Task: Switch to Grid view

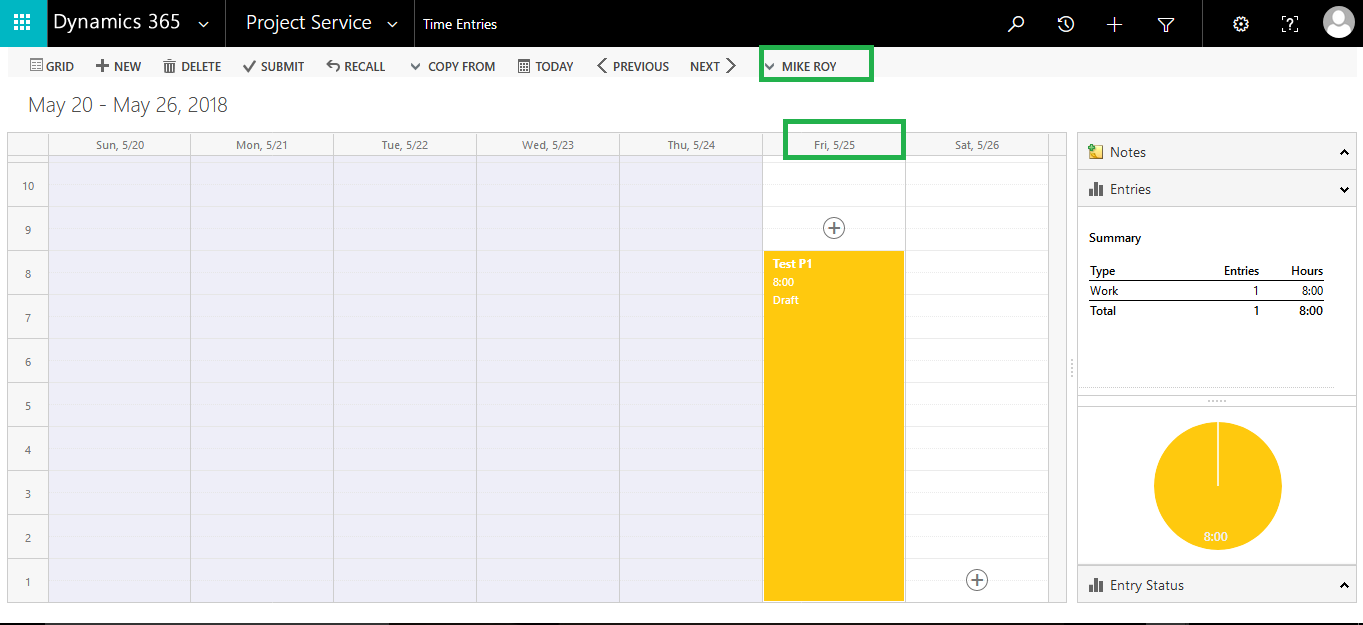Action: coord(52,66)
